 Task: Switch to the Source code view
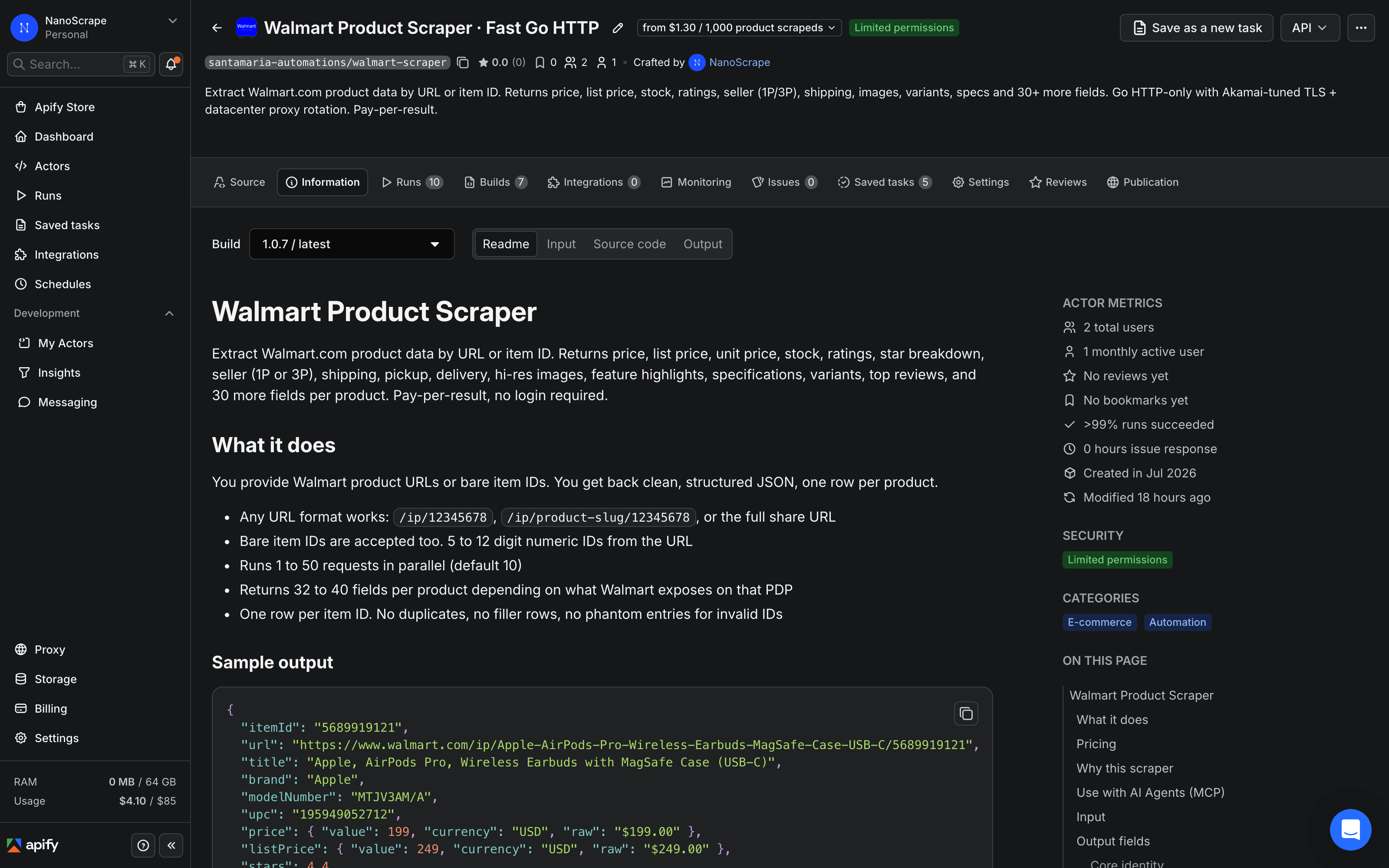(630, 244)
